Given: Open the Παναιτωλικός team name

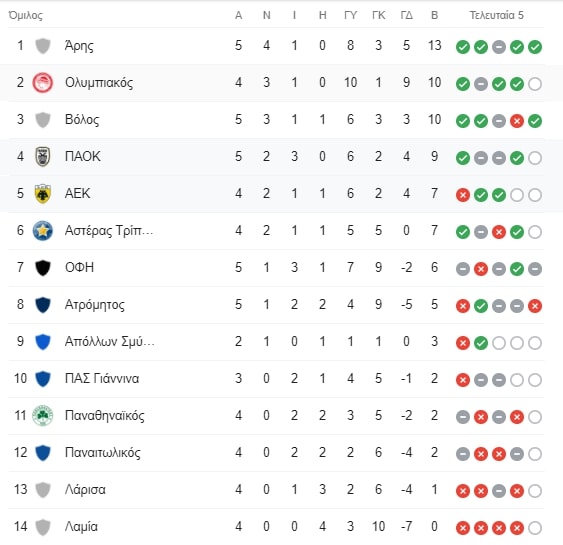Looking at the screenshot, I should 103,453.
